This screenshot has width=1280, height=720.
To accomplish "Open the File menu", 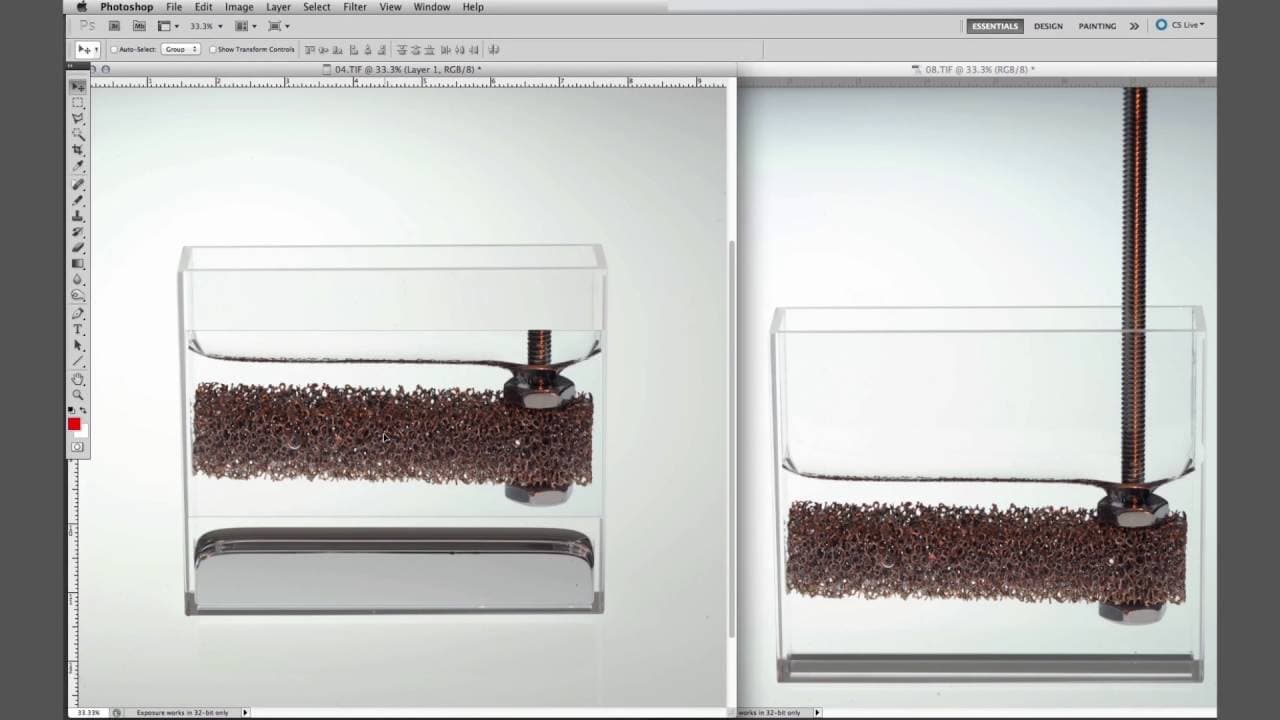I will point(174,7).
